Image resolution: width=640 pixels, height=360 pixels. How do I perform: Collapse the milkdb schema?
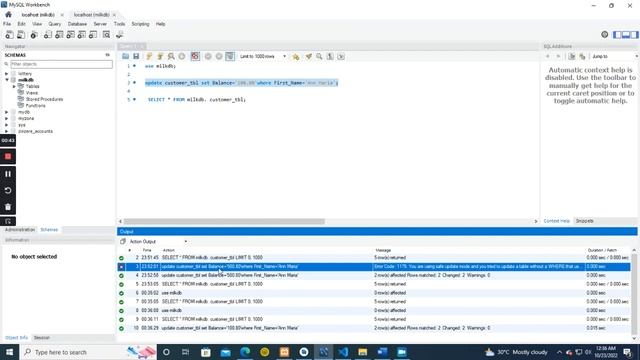click(x=7, y=80)
